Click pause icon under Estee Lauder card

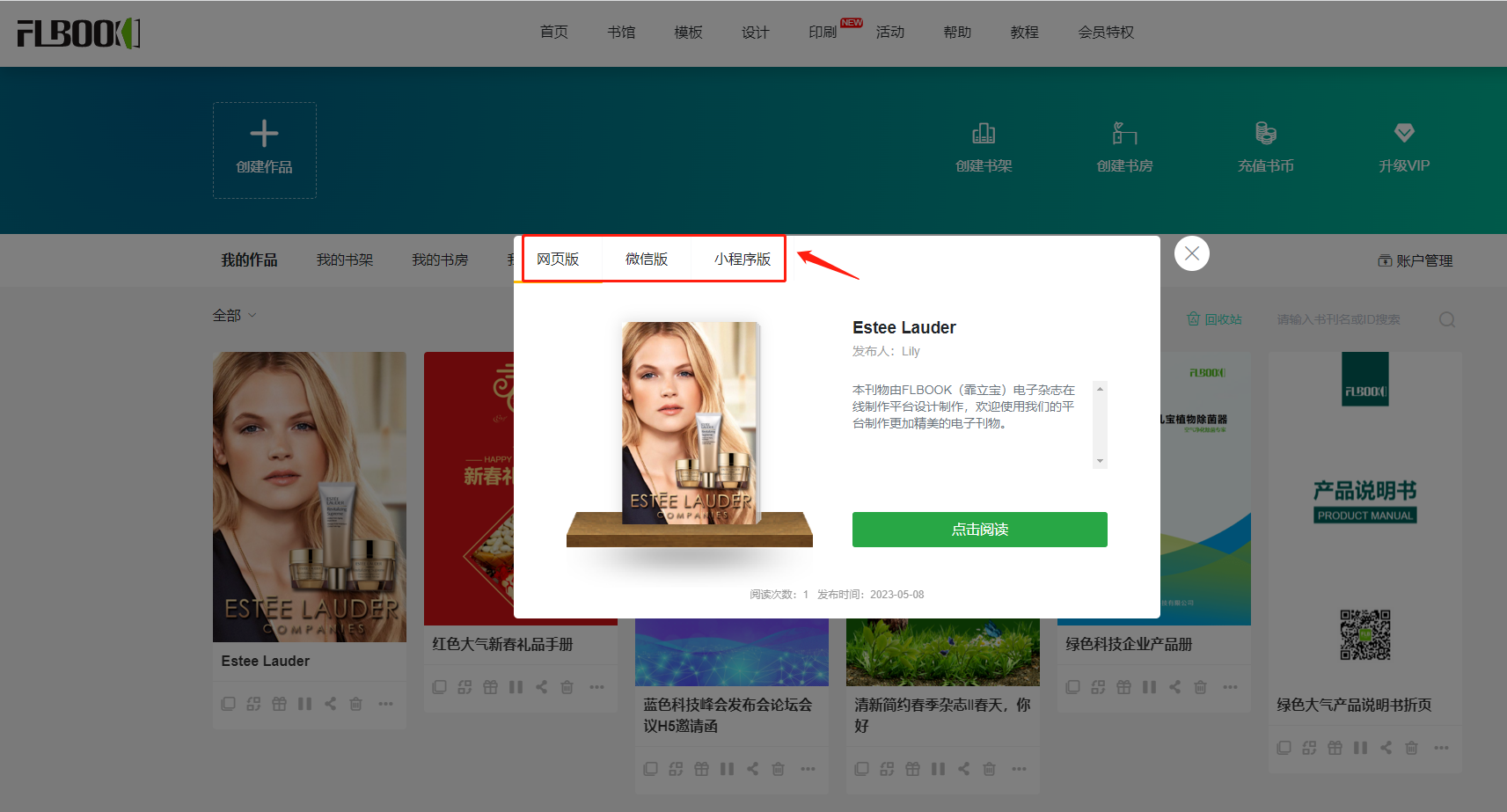[x=304, y=704]
